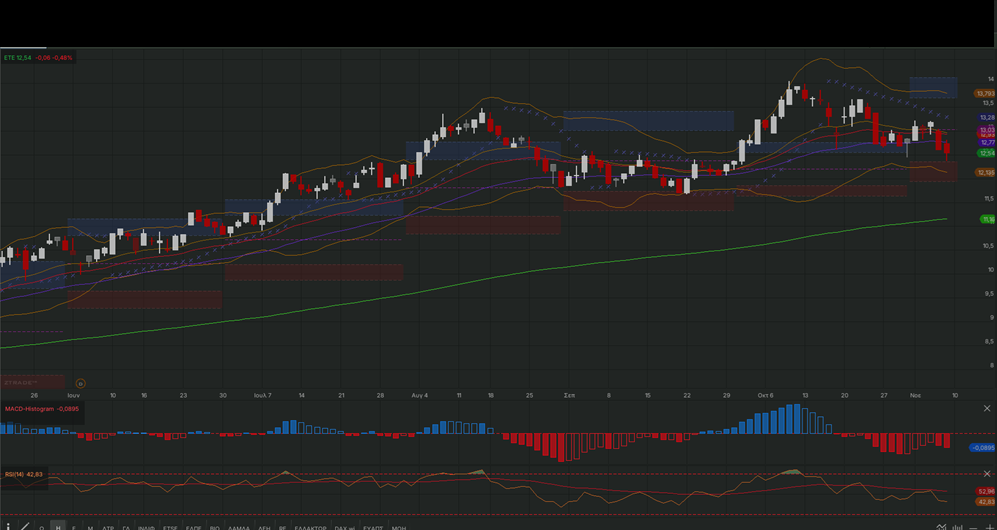Image resolution: width=997 pixels, height=530 pixels.
Task: Select the line drawing tool
Action: (x=25, y=526)
